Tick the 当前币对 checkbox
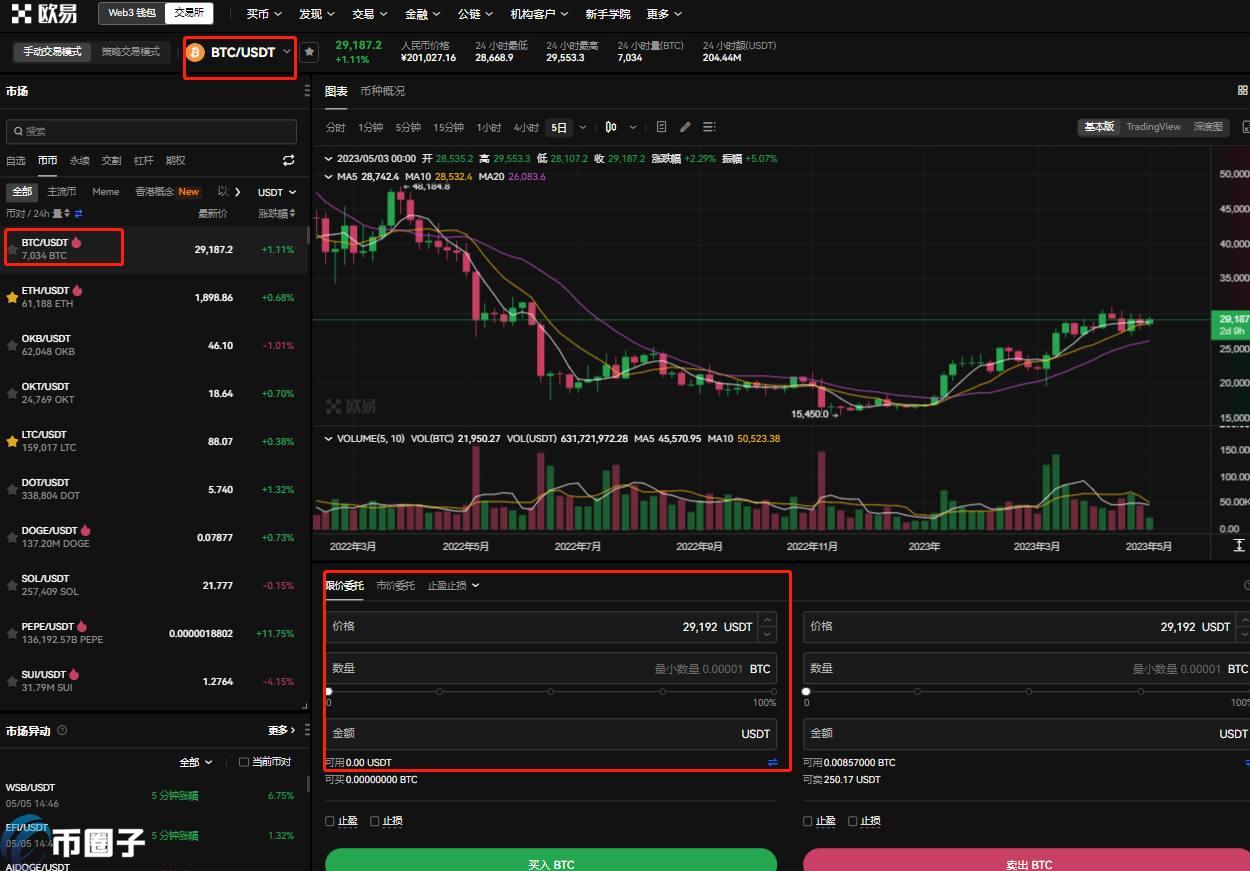This screenshot has height=871, width=1250. coord(244,762)
